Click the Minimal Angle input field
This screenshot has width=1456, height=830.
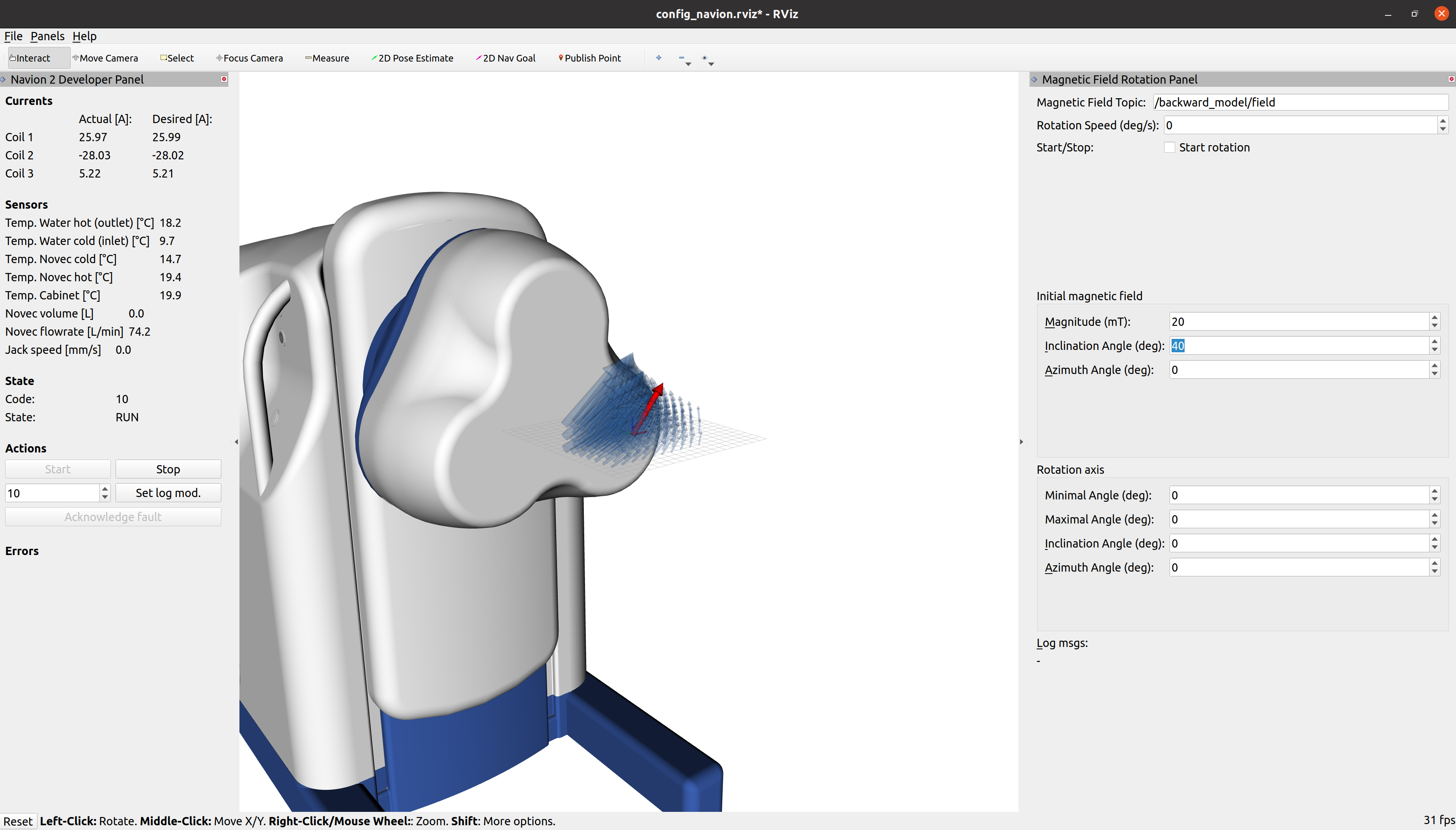pos(1299,495)
